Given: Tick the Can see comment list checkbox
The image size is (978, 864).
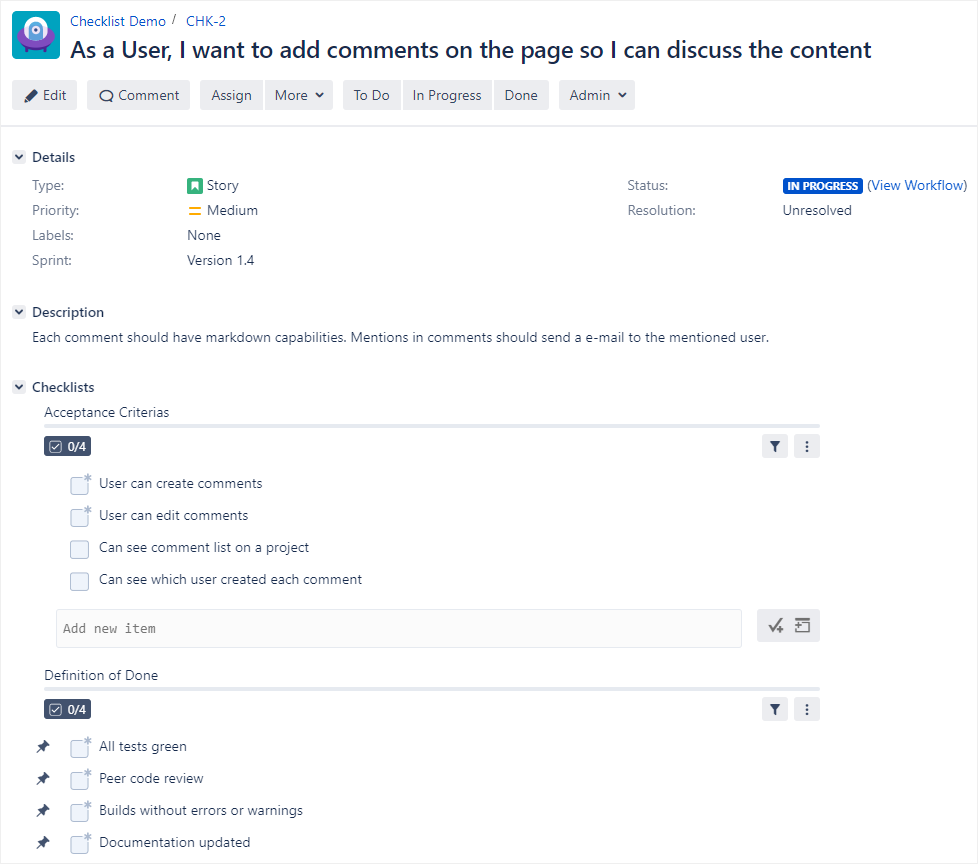Looking at the screenshot, I should pos(79,549).
